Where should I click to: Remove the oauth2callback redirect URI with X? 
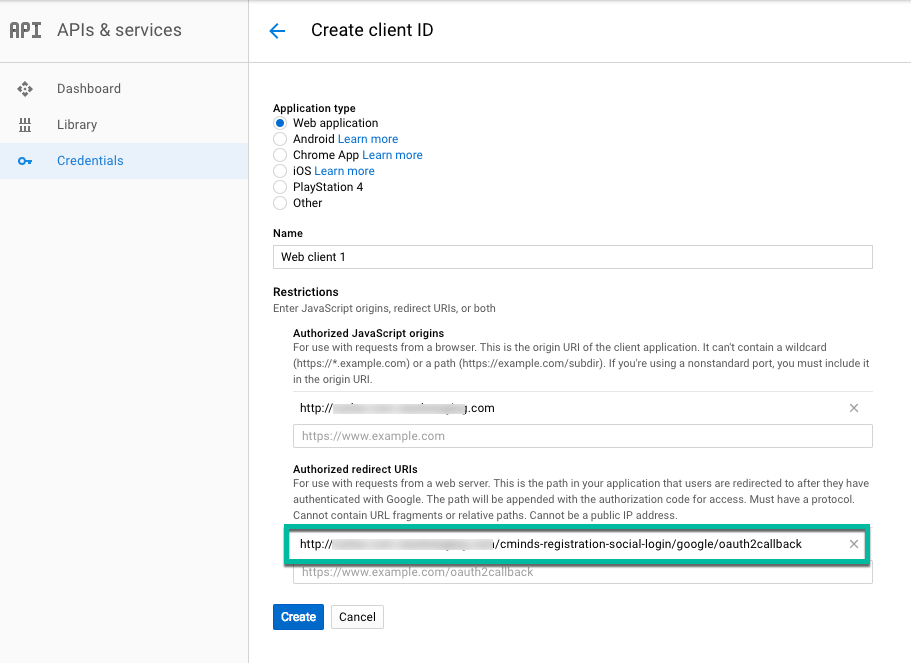tap(853, 544)
